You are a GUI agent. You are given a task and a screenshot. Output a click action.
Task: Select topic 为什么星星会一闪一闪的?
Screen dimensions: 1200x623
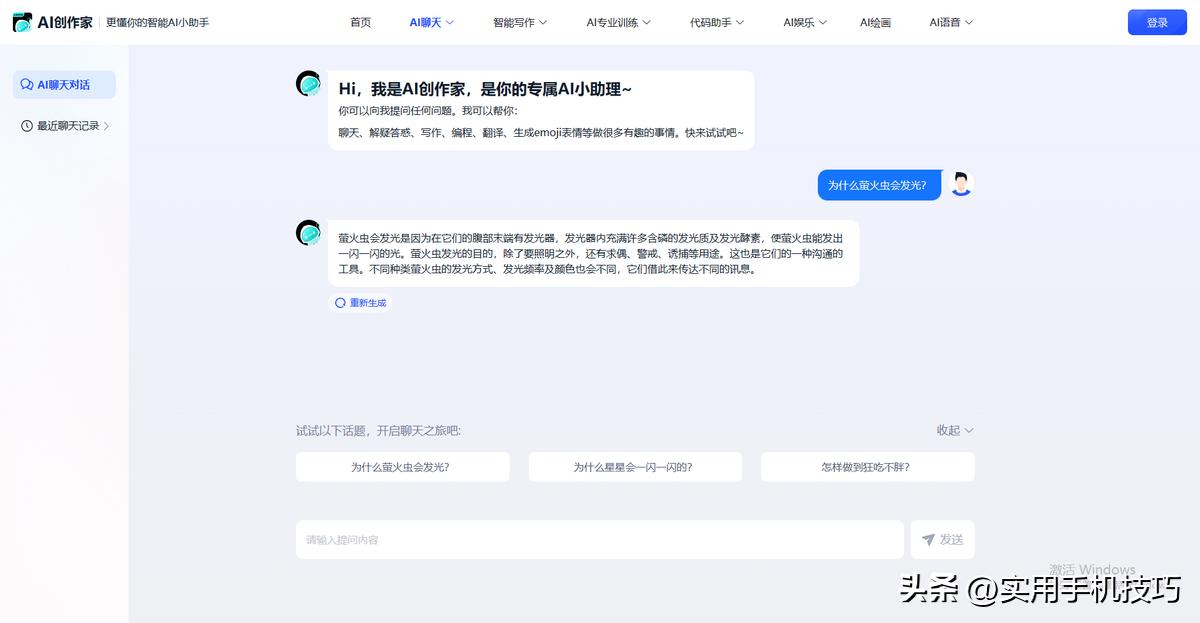click(634, 466)
